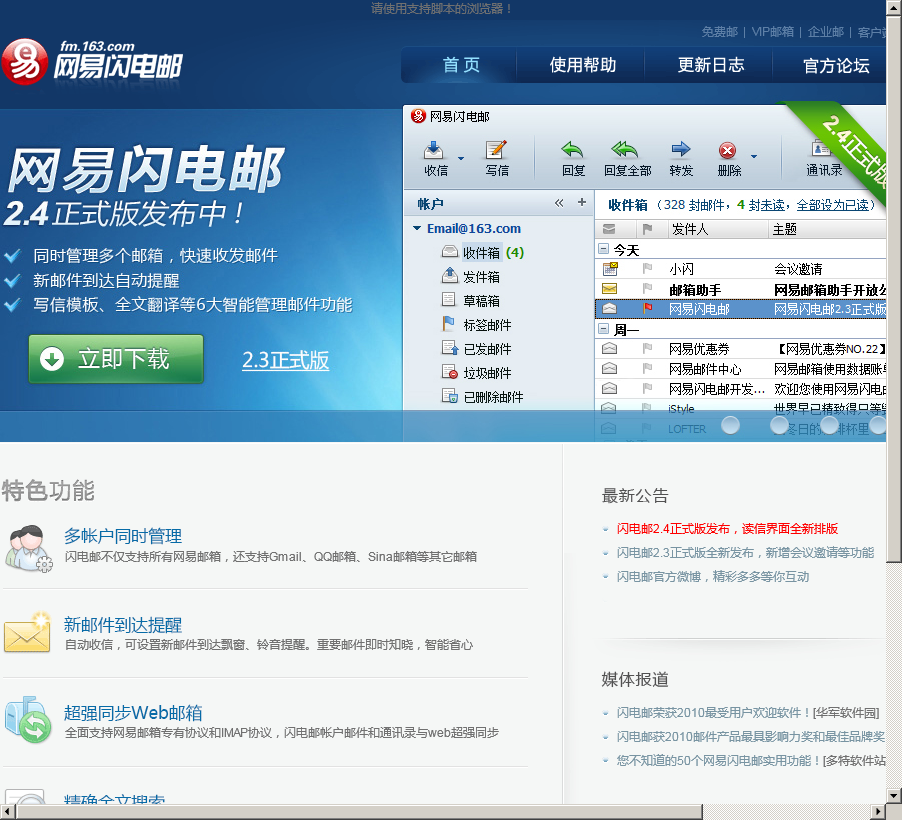Viewport: 902px width, 820px height.
Task: Click the new mail envelope feature icon
Action: click(28, 632)
